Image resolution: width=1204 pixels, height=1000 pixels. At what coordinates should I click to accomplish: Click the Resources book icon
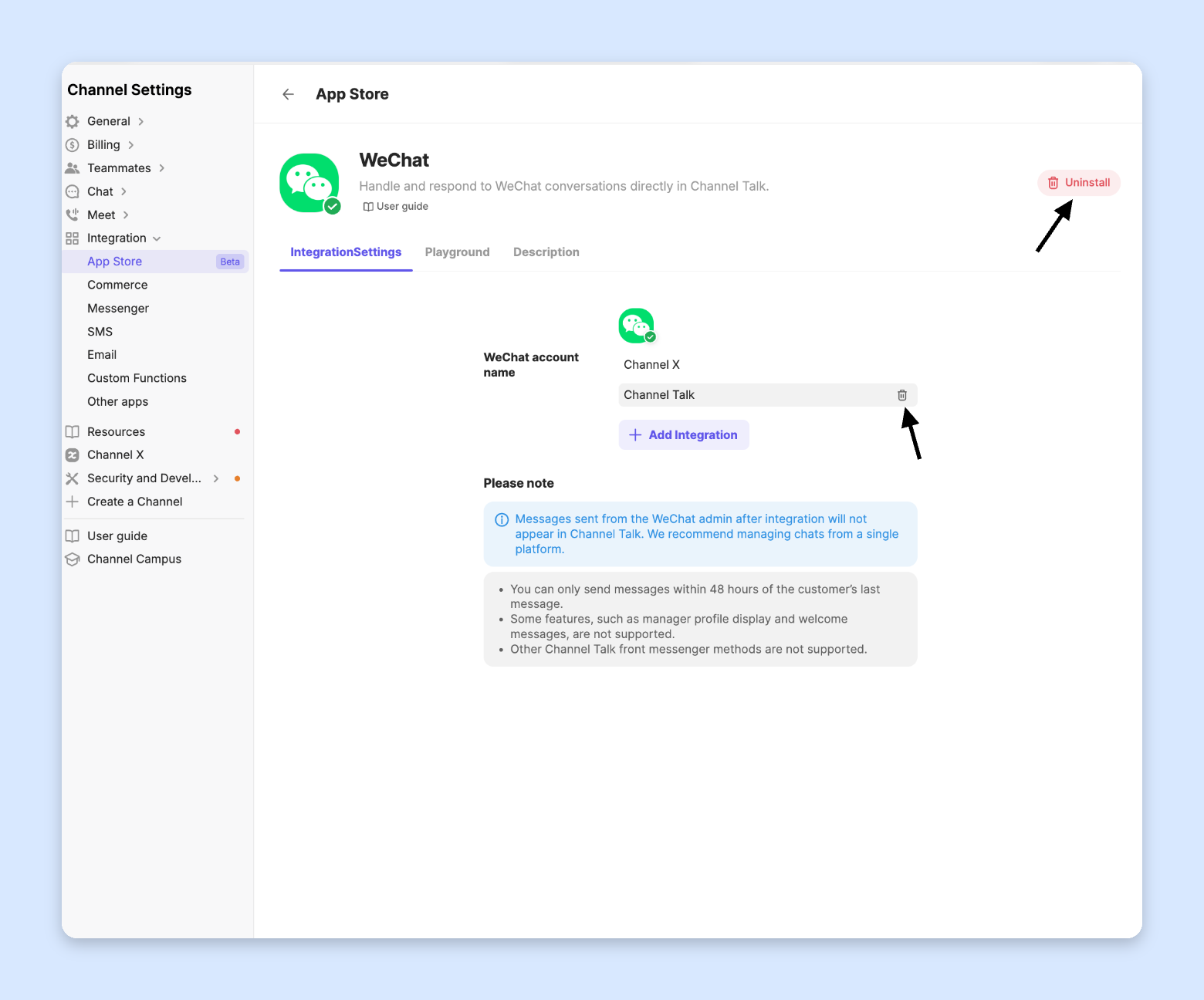[x=73, y=431]
